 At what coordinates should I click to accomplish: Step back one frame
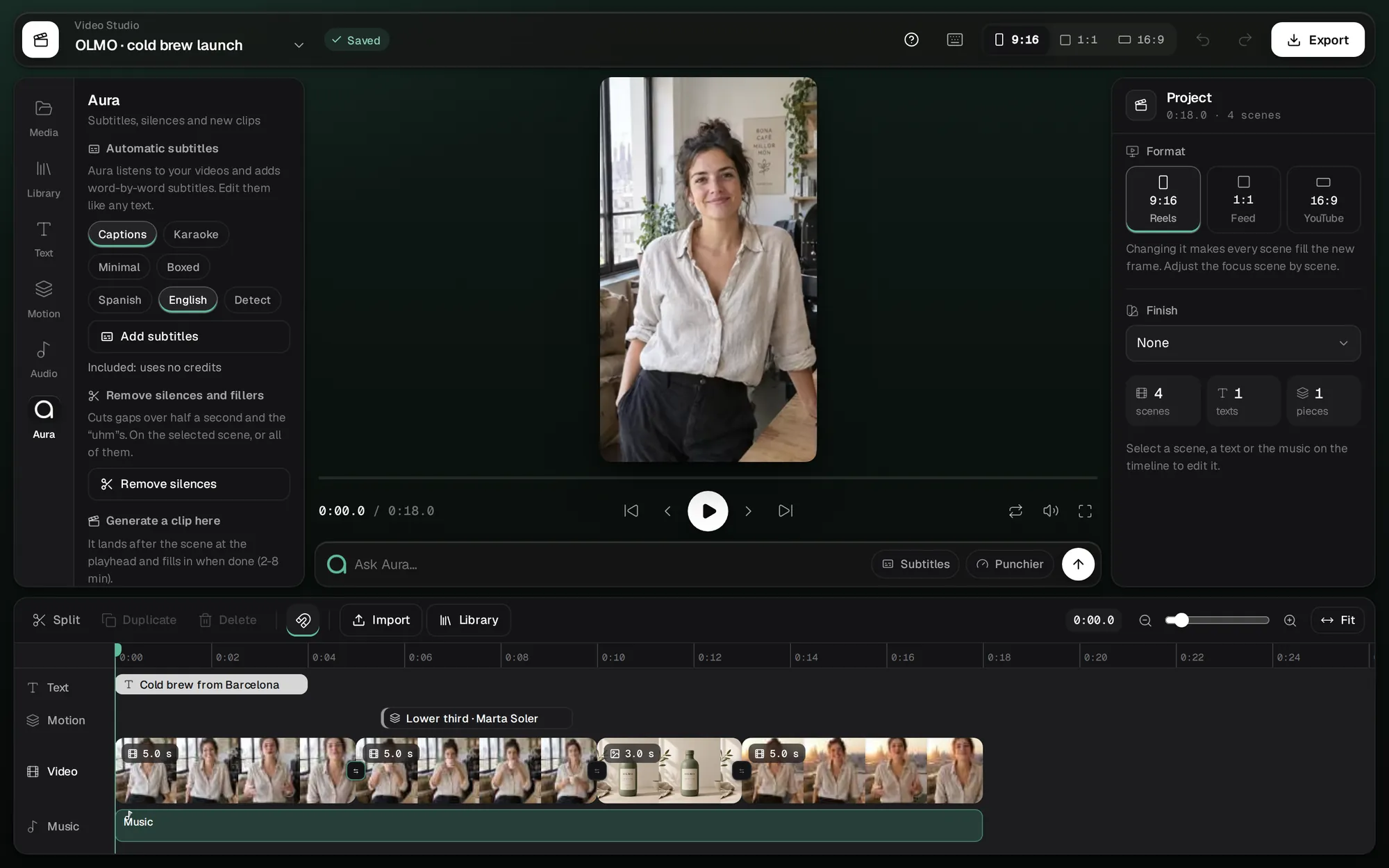[667, 511]
